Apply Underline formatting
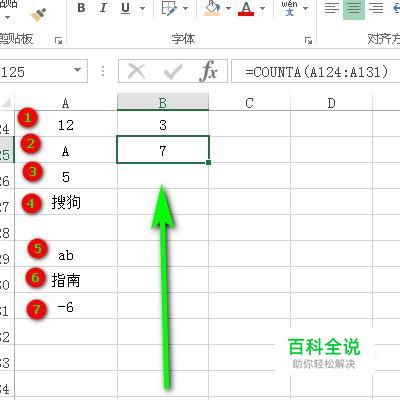 pos(125,8)
